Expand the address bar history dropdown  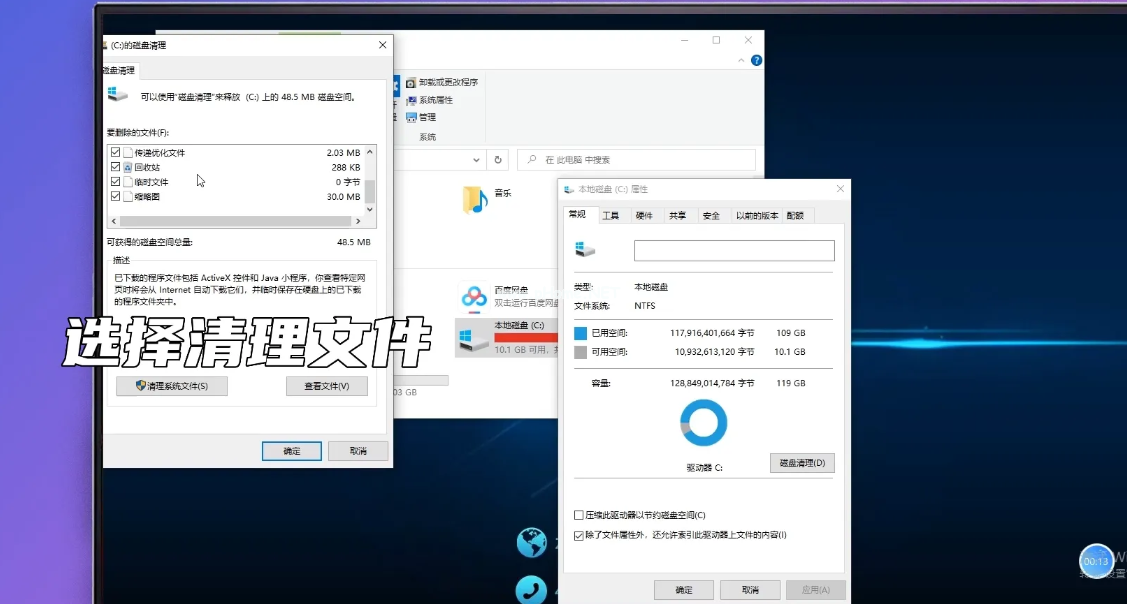(x=474, y=160)
